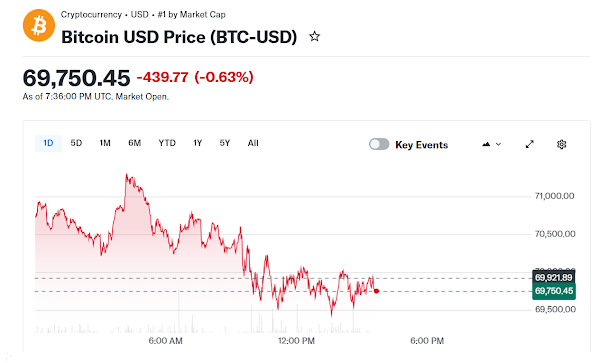Image resolution: width=600 pixels, height=363 pixels.
Task: Switch to the 5D time range
Action: coord(76,143)
